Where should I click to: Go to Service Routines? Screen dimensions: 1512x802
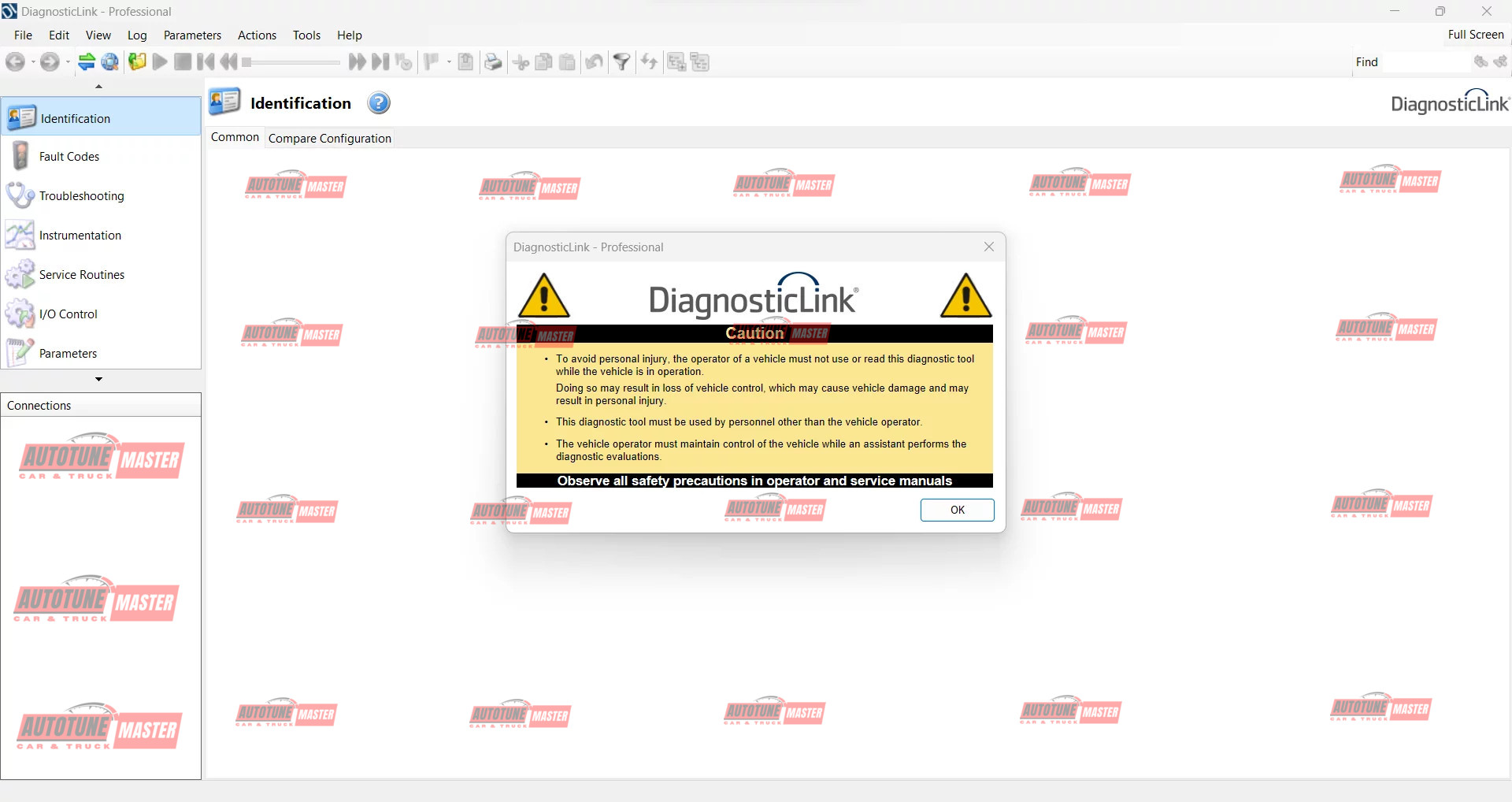pos(81,275)
